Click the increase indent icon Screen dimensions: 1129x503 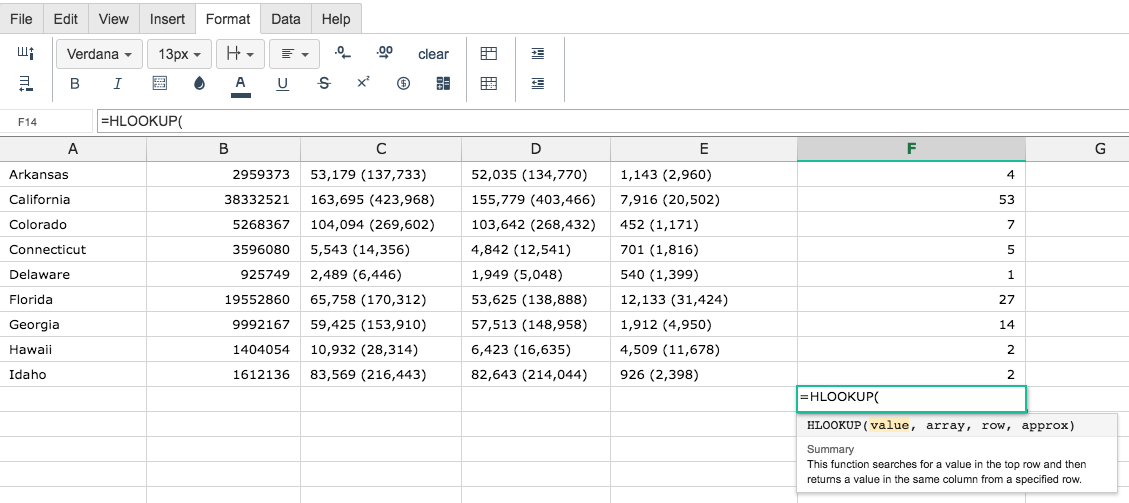tap(537, 53)
